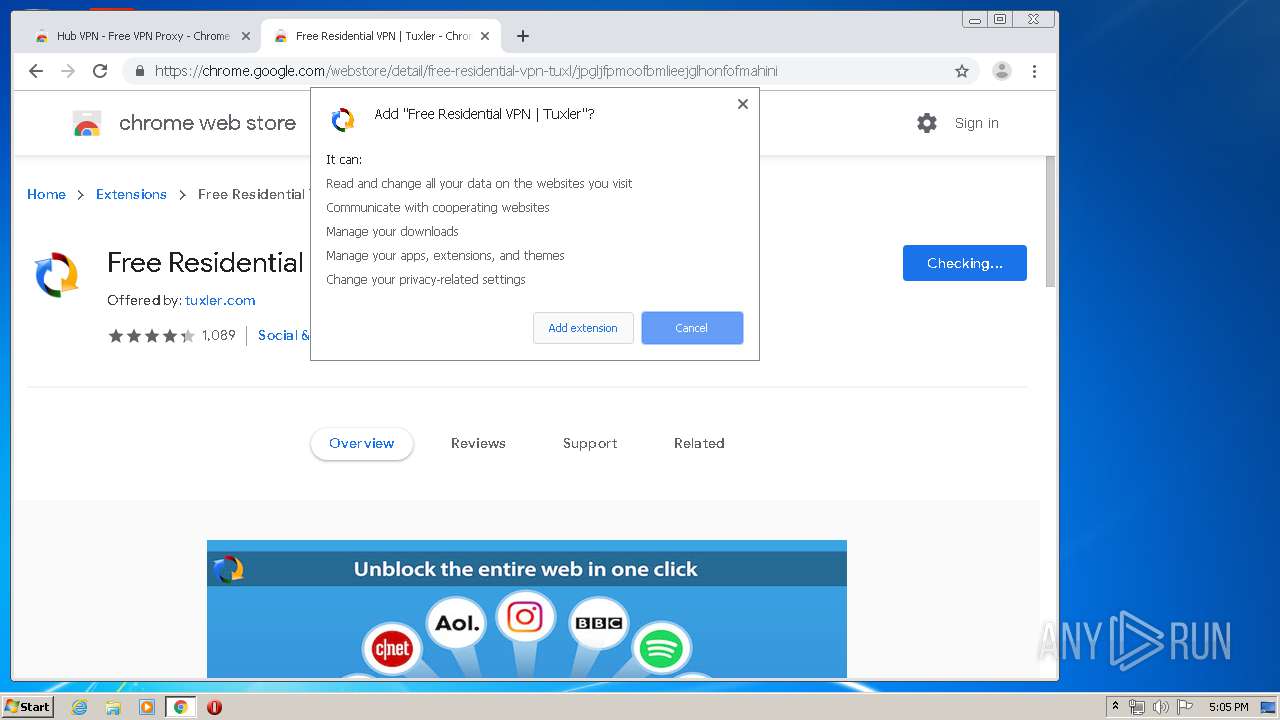Image resolution: width=1280 pixels, height=720 pixels.
Task: Click the BBC bubble in the promo image
Action: (x=598, y=623)
